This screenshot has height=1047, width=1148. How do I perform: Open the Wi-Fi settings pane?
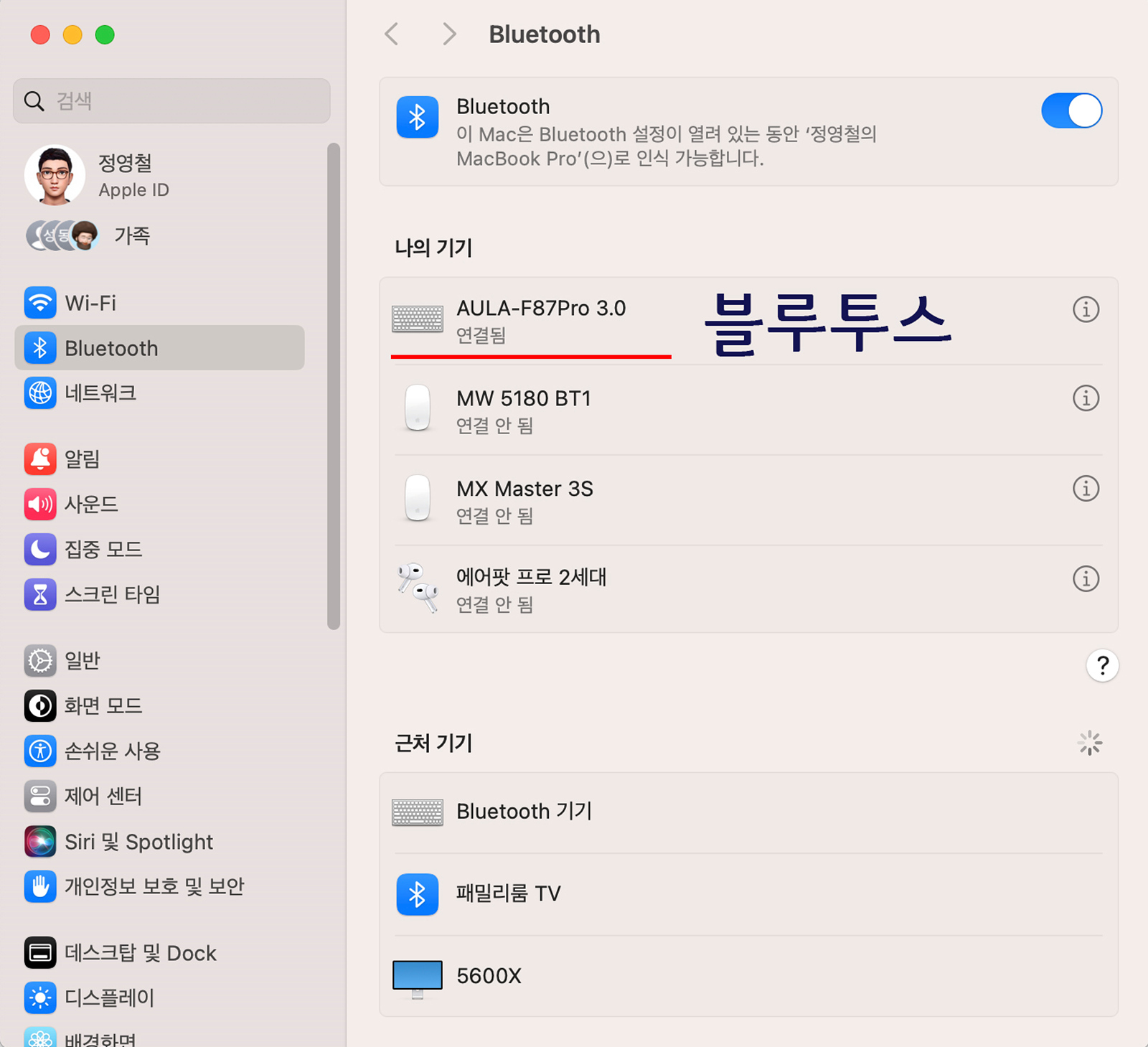click(x=159, y=303)
